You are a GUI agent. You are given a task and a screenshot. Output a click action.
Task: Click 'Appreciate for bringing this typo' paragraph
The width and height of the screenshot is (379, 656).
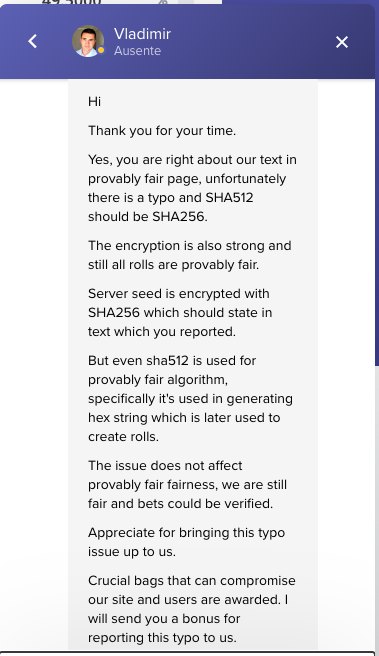(x=187, y=542)
